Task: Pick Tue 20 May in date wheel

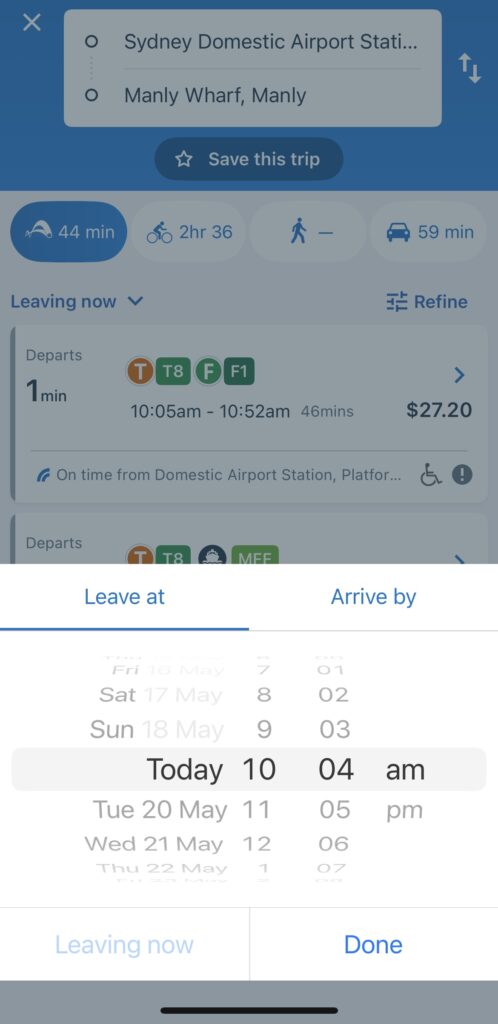Action: (x=161, y=810)
